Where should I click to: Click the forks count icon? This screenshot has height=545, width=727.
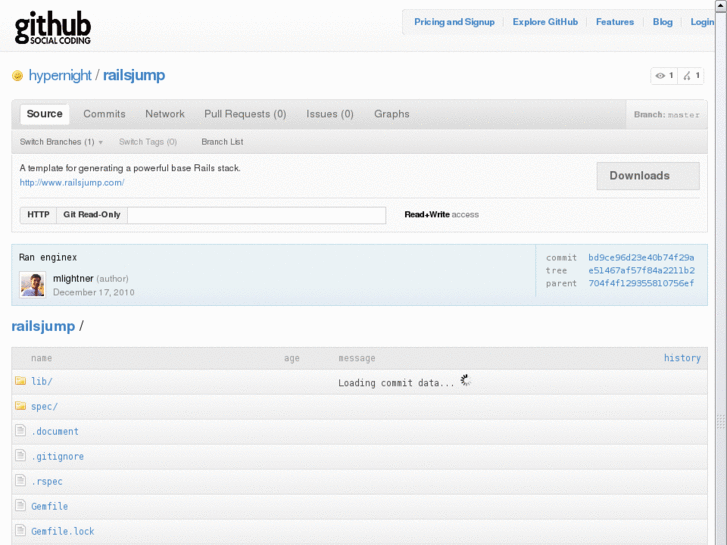(x=687, y=76)
